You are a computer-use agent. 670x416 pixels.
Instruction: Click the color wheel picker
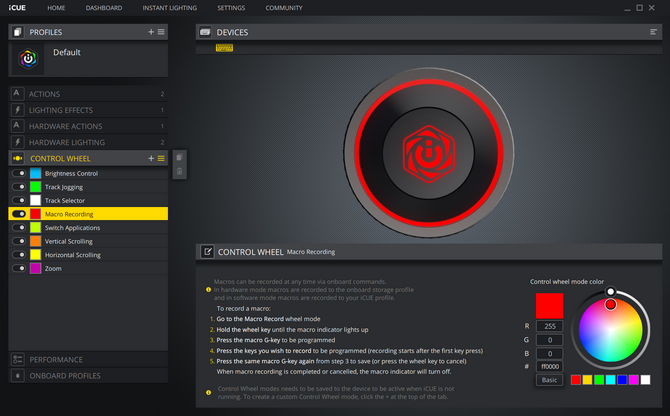(x=611, y=330)
